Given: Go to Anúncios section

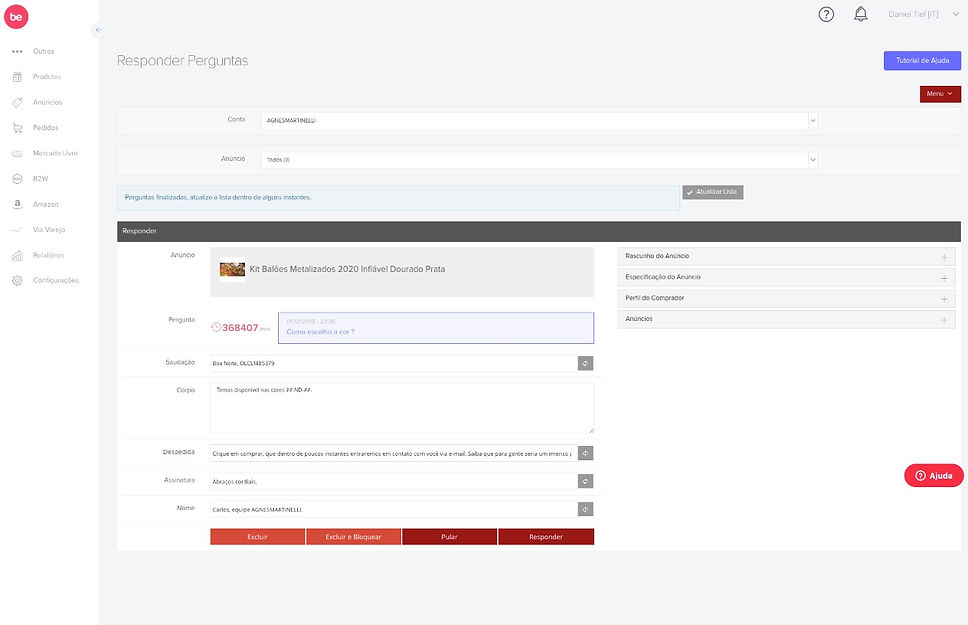Looking at the screenshot, I should [x=48, y=103].
